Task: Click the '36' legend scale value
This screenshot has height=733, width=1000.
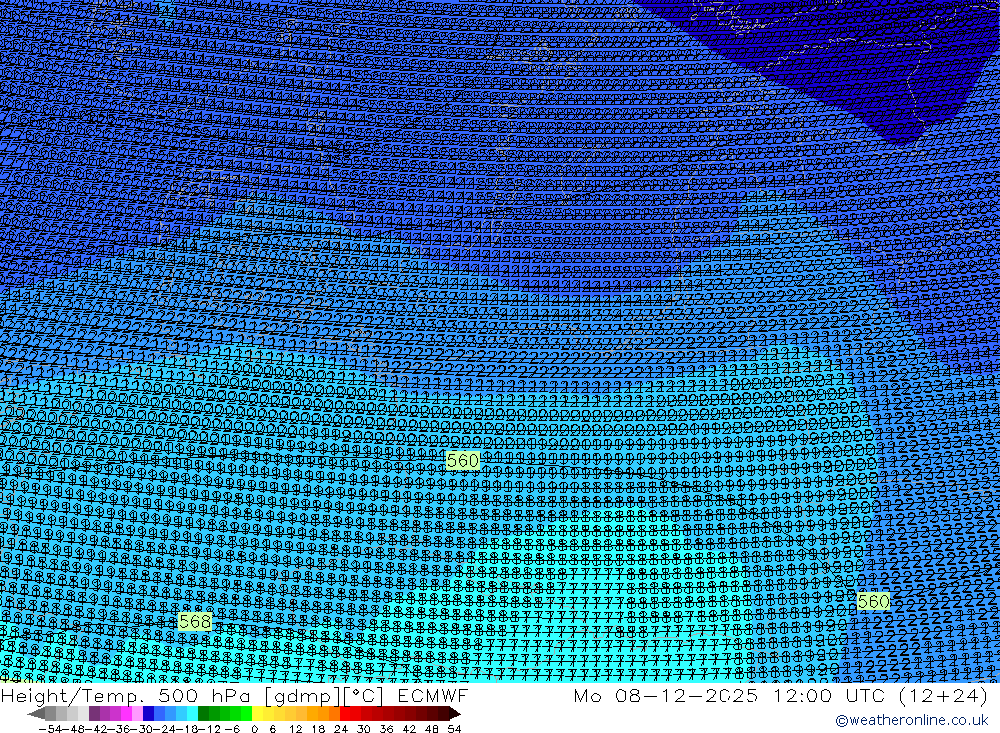Action: 386,729
